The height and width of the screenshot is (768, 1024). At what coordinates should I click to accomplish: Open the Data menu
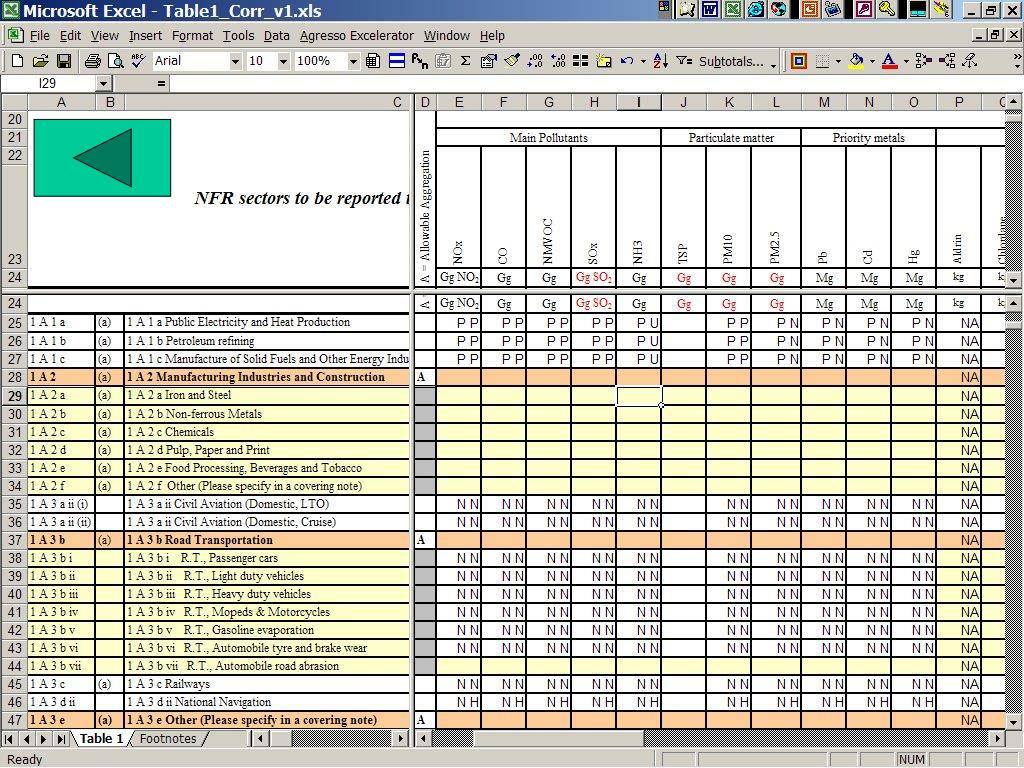point(276,36)
